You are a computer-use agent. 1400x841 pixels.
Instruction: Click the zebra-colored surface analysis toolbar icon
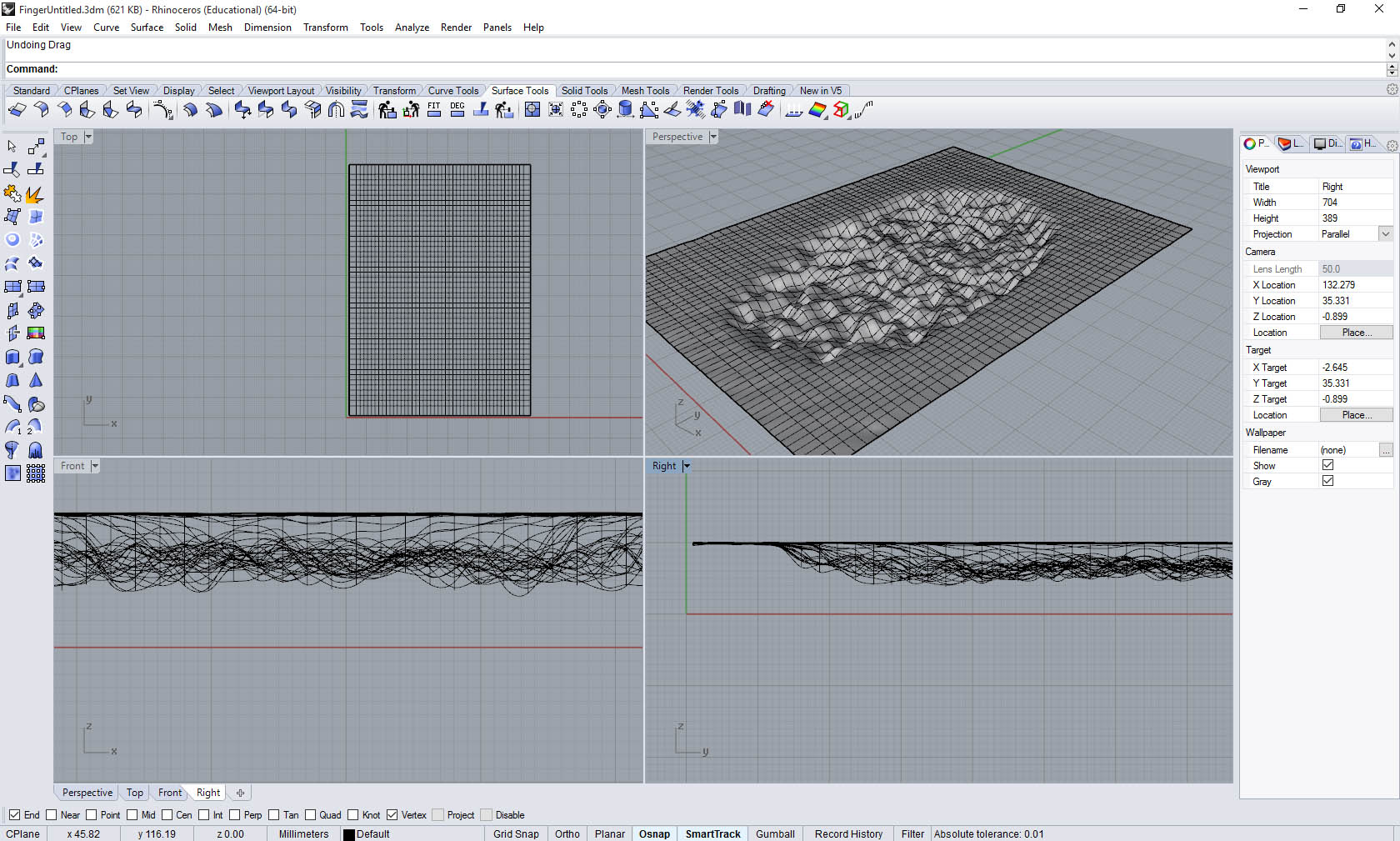817,110
